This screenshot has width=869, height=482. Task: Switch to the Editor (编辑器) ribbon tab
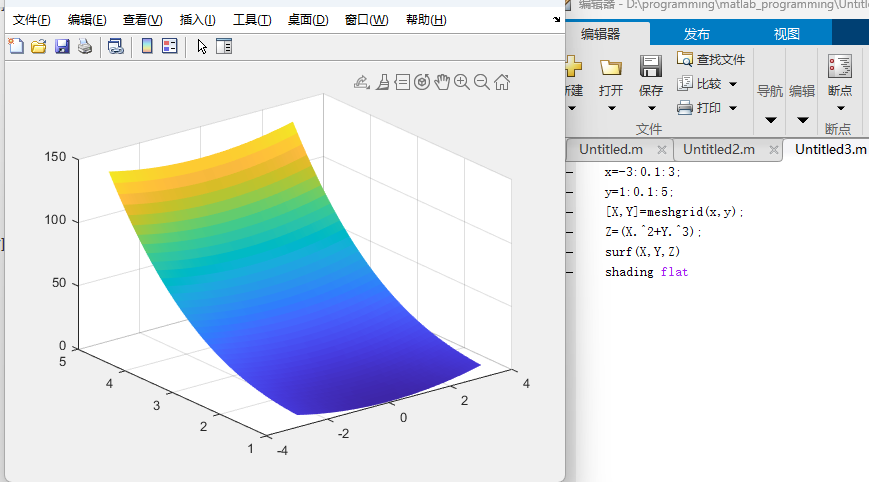[x=601, y=34]
